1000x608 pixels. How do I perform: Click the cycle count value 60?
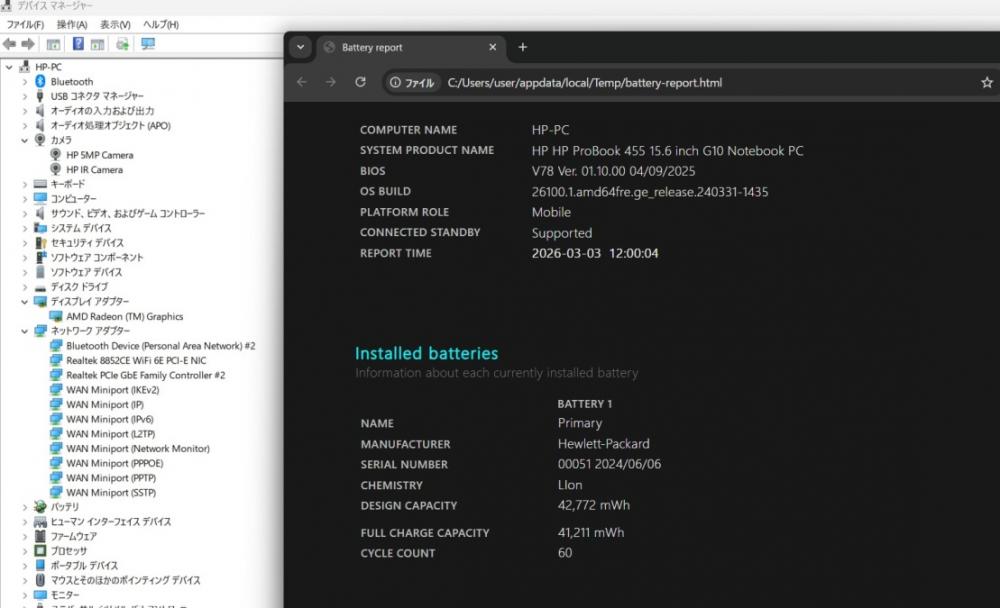point(564,553)
